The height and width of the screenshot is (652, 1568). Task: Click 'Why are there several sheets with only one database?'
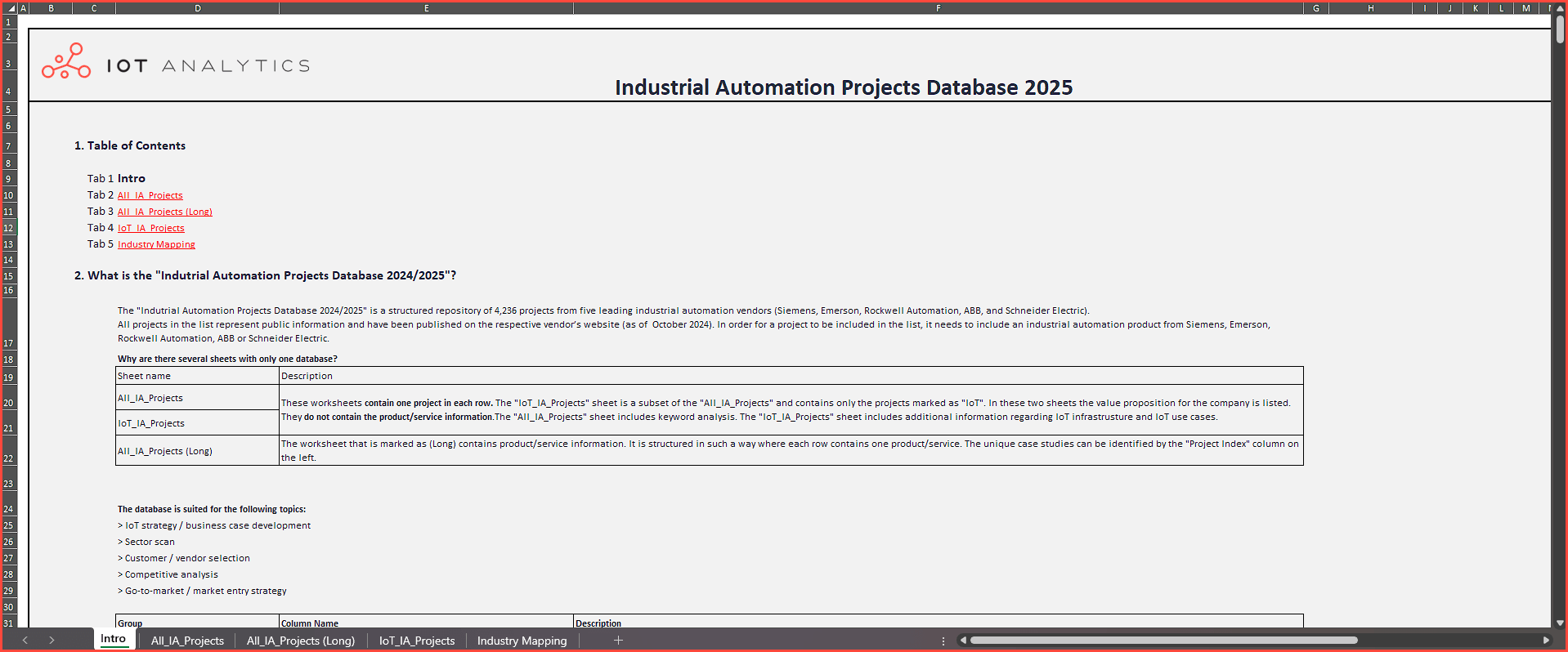pyautogui.click(x=227, y=359)
